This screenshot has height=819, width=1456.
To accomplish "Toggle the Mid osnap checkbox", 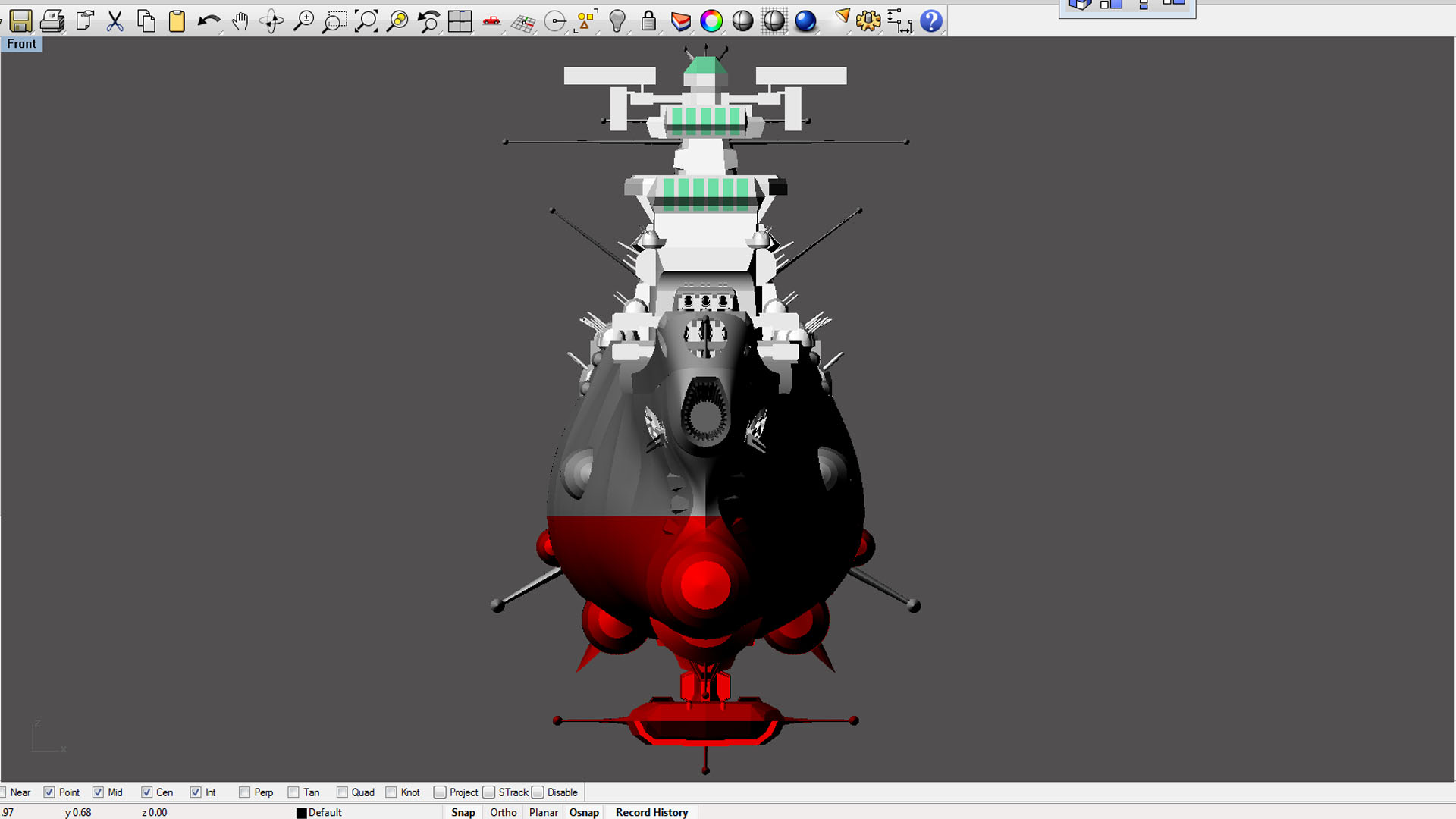I will tap(98, 792).
